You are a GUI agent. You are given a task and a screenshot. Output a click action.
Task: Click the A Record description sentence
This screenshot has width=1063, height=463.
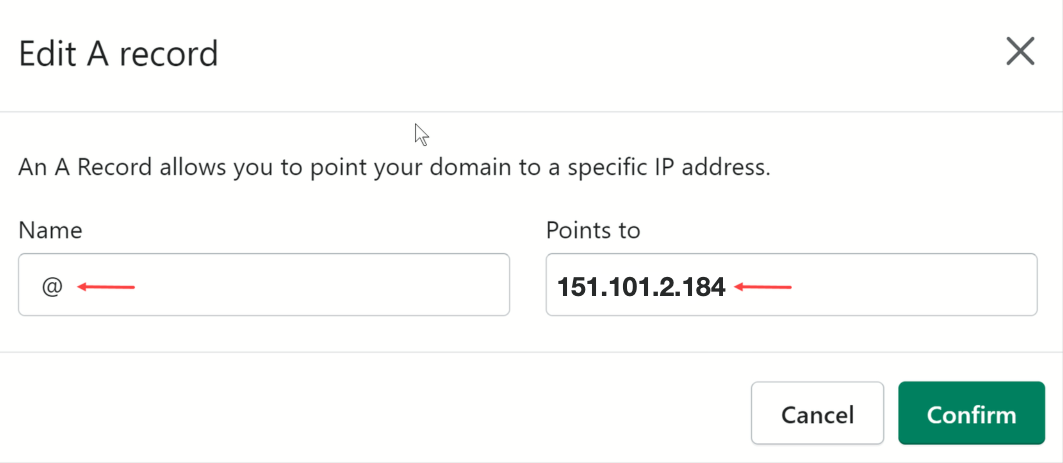coord(394,167)
